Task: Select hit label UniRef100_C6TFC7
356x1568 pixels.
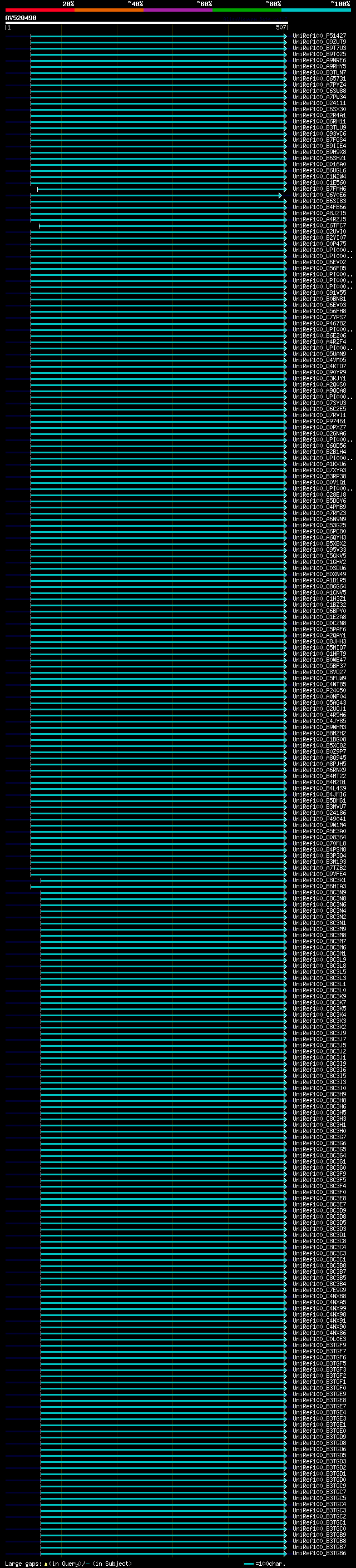Action: (319, 225)
